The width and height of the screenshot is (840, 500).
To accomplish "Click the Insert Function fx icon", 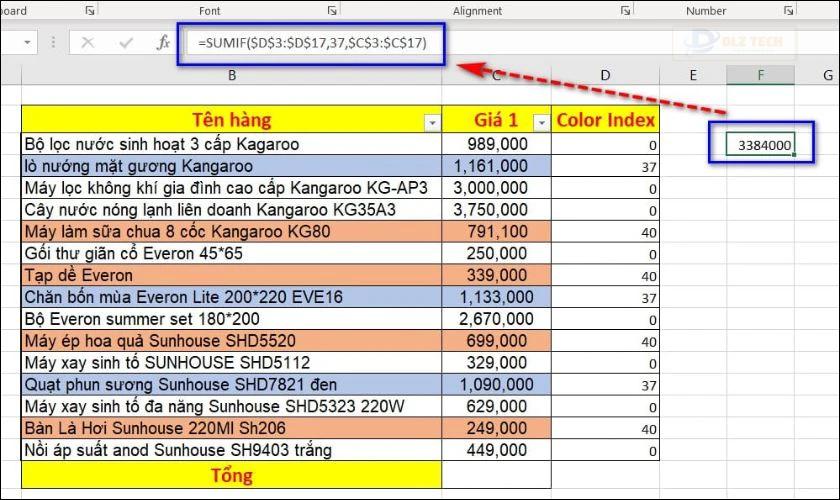I will pyautogui.click(x=163, y=42).
